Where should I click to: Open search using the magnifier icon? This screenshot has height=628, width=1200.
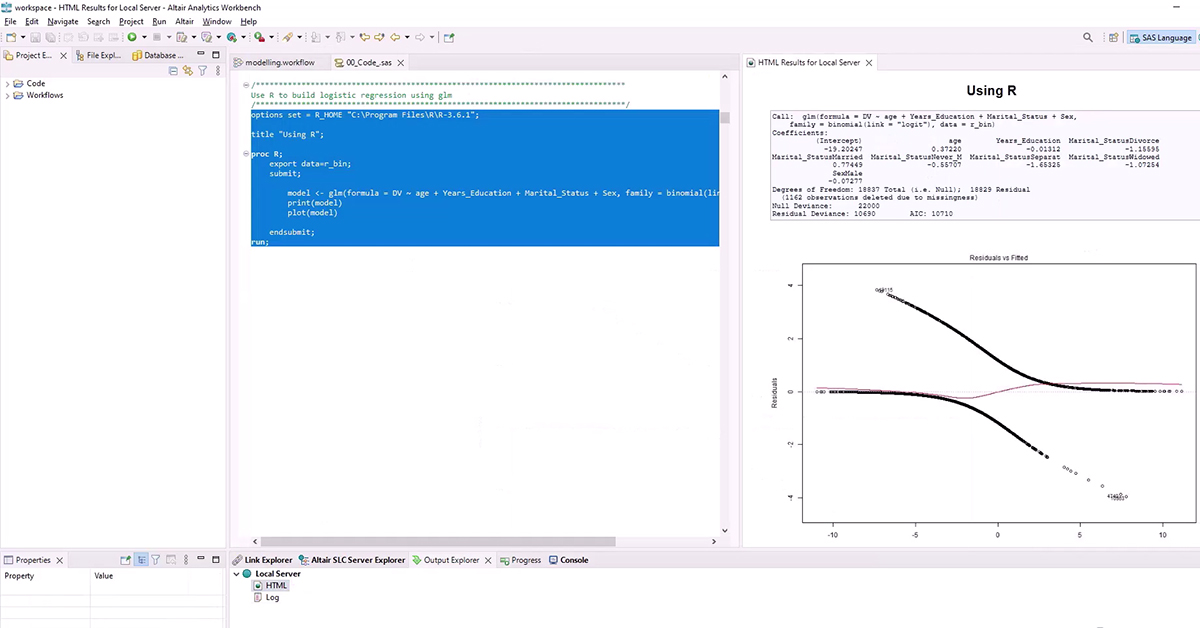pos(1088,36)
